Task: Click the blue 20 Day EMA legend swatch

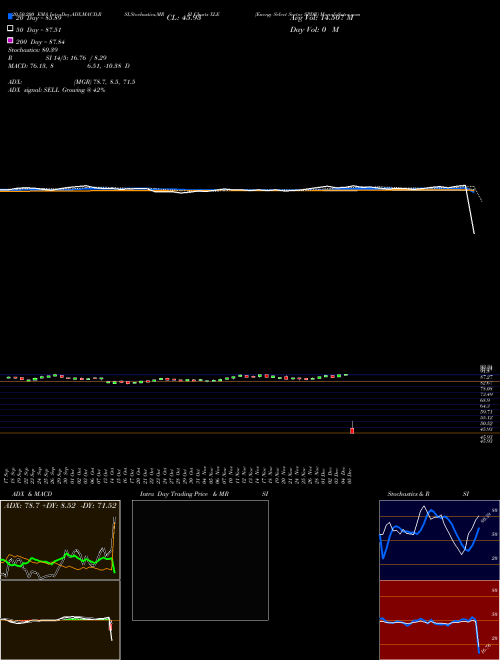Action: click(x=10, y=16)
